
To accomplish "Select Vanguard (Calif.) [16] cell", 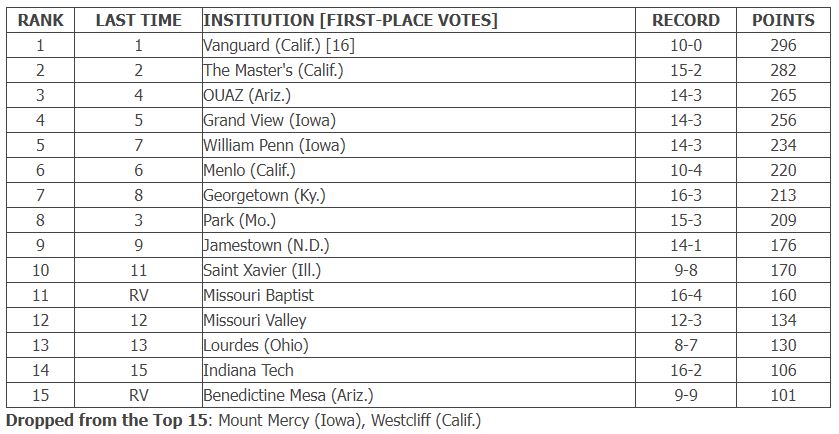I will point(279,45).
